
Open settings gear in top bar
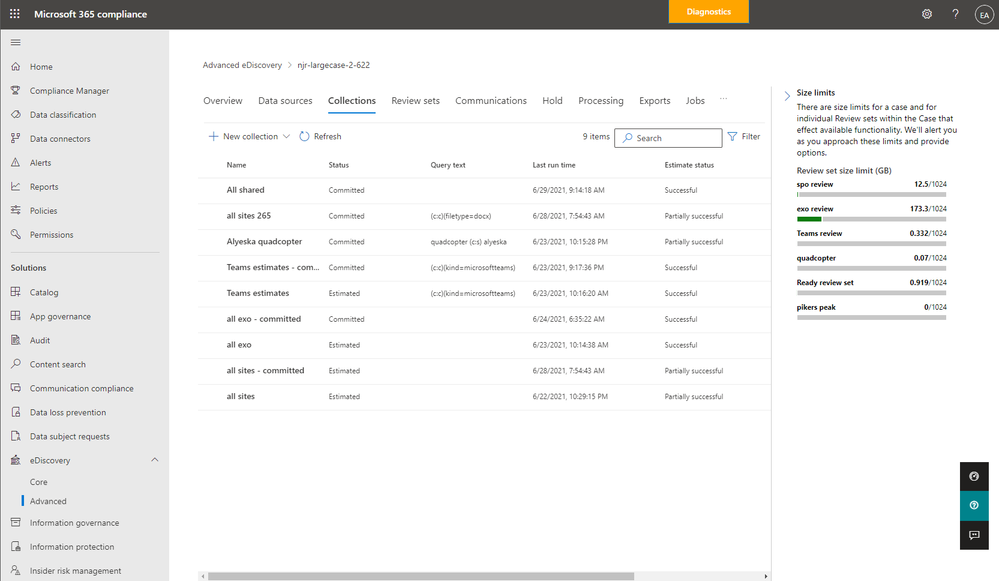927,14
